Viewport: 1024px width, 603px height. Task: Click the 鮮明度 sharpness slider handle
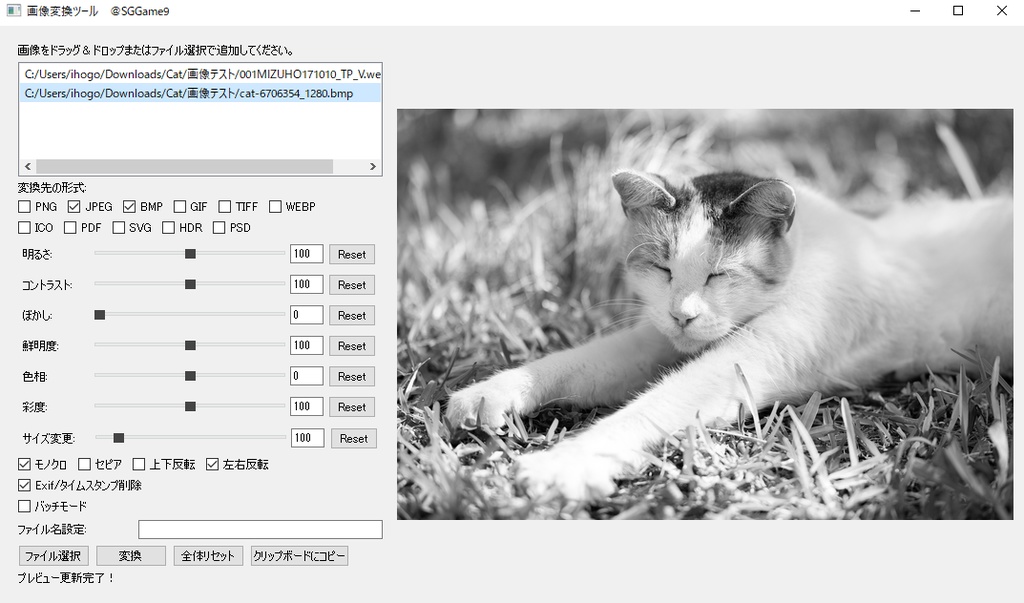(x=190, y=345)
